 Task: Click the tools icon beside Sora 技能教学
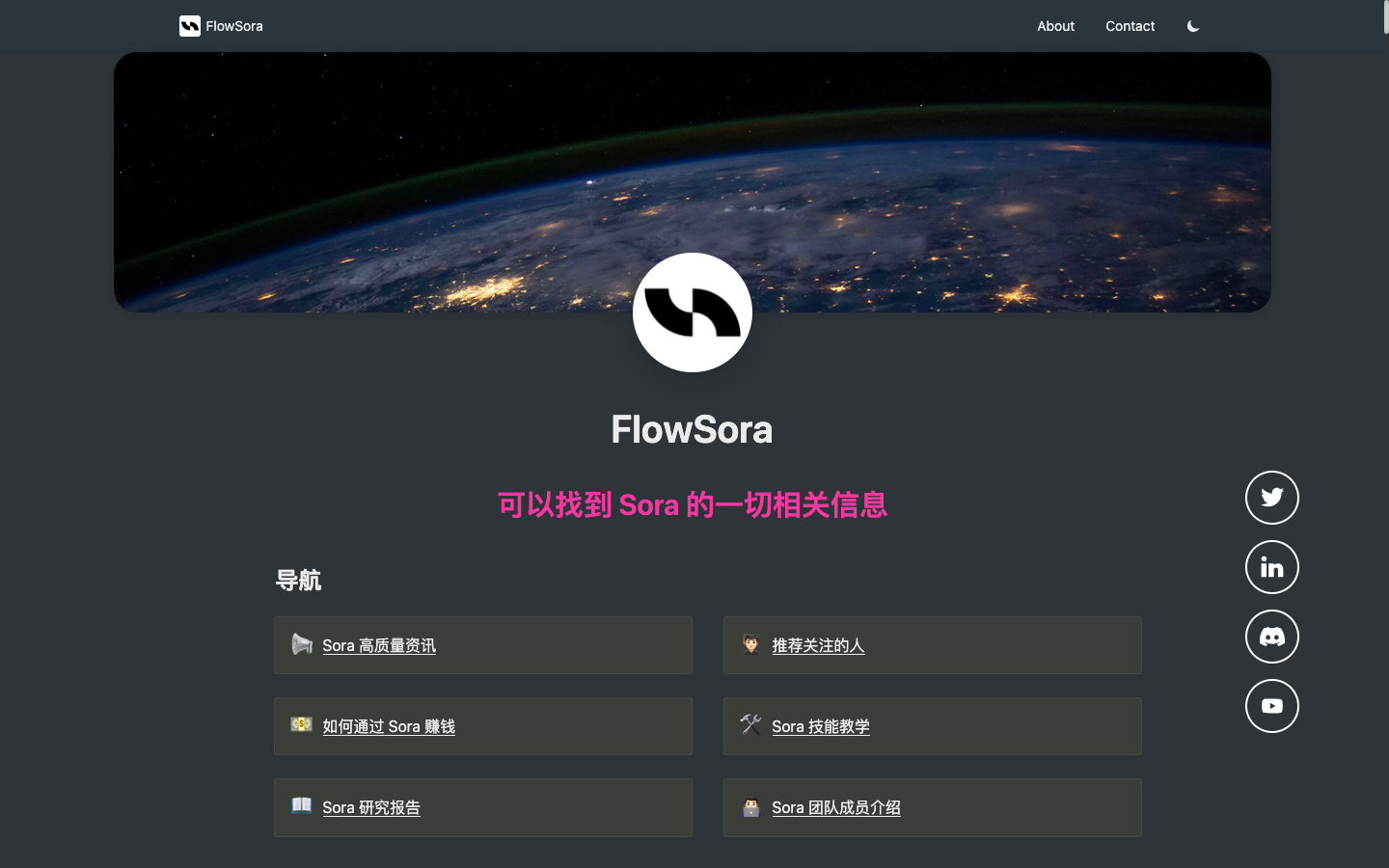point(750,724)
